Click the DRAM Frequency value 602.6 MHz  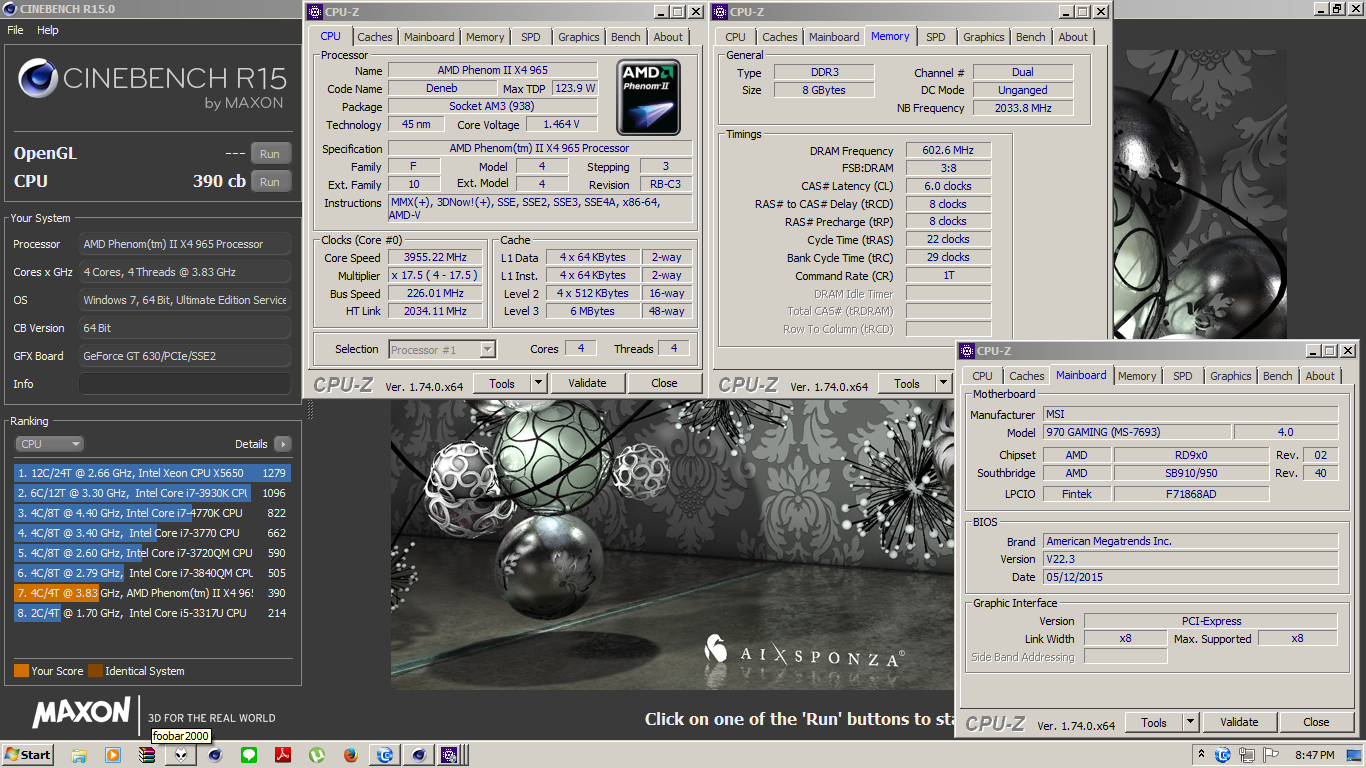[948, 151]
